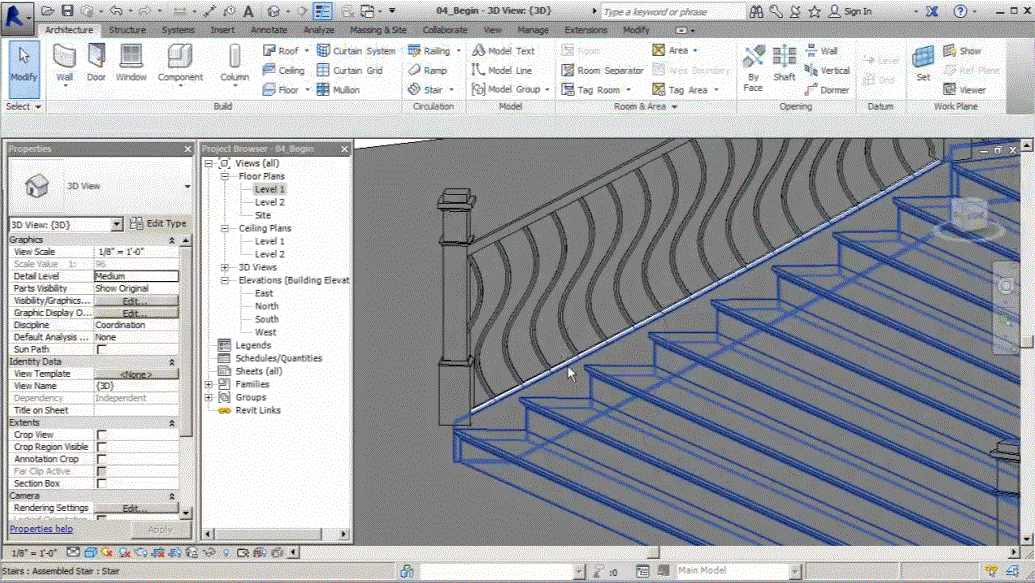The width and height of the screenshot is (1035, 583).
Task: Click the Detail Level value field
Action: pyautogui.click(x=136, y=277)
